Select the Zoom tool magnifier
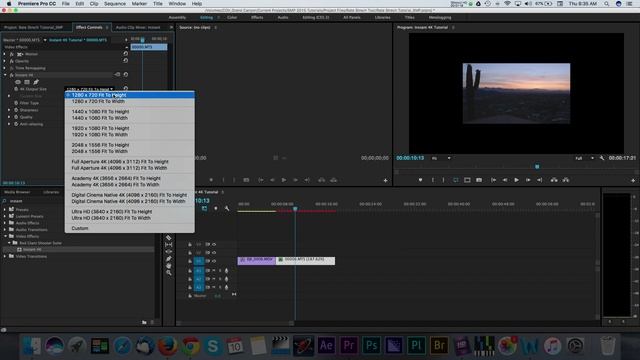The height and width of the screenshot is (360, 640). tap(169, 273)
